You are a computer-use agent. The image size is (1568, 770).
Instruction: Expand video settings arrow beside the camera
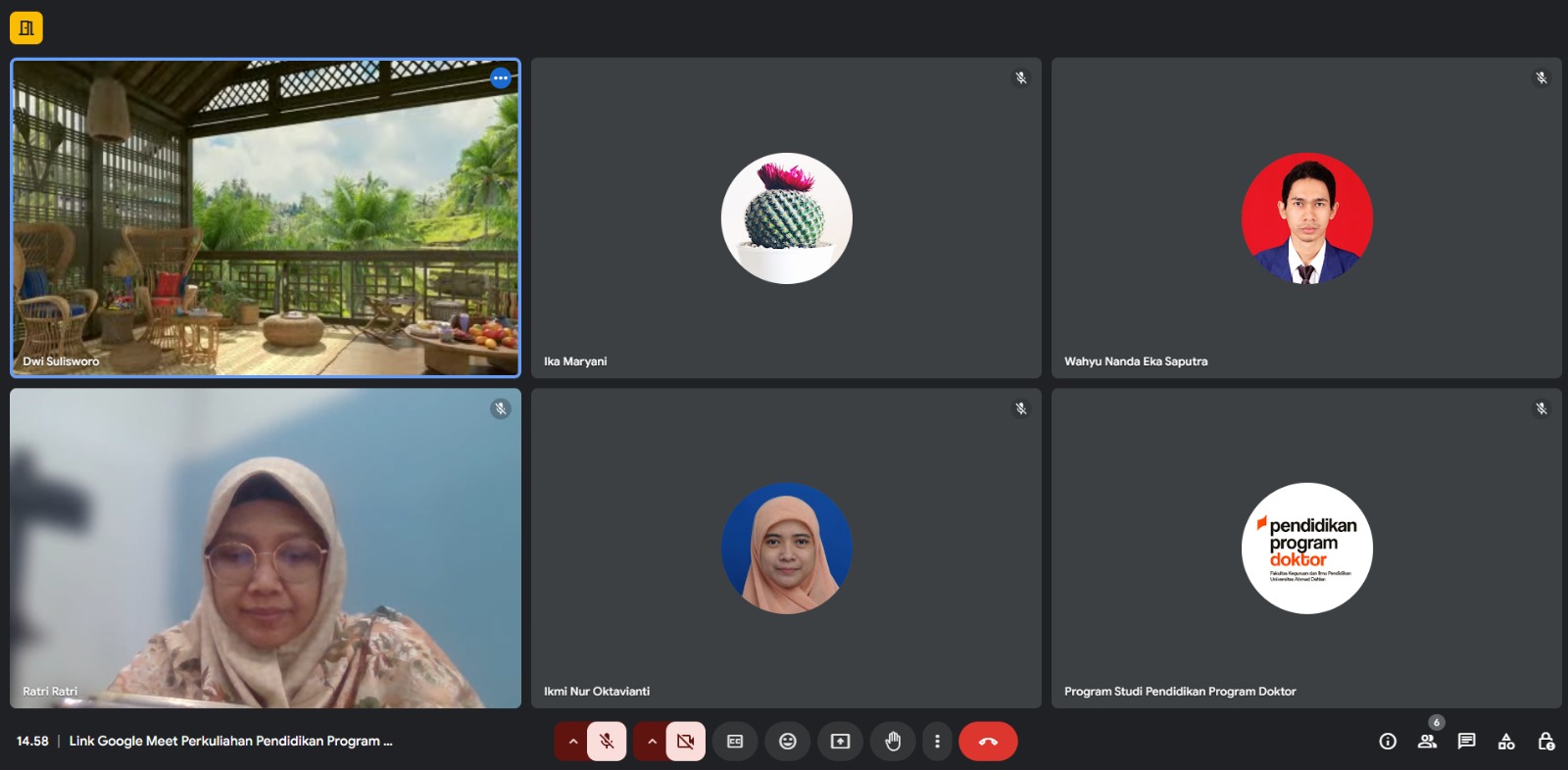(651, 742)
